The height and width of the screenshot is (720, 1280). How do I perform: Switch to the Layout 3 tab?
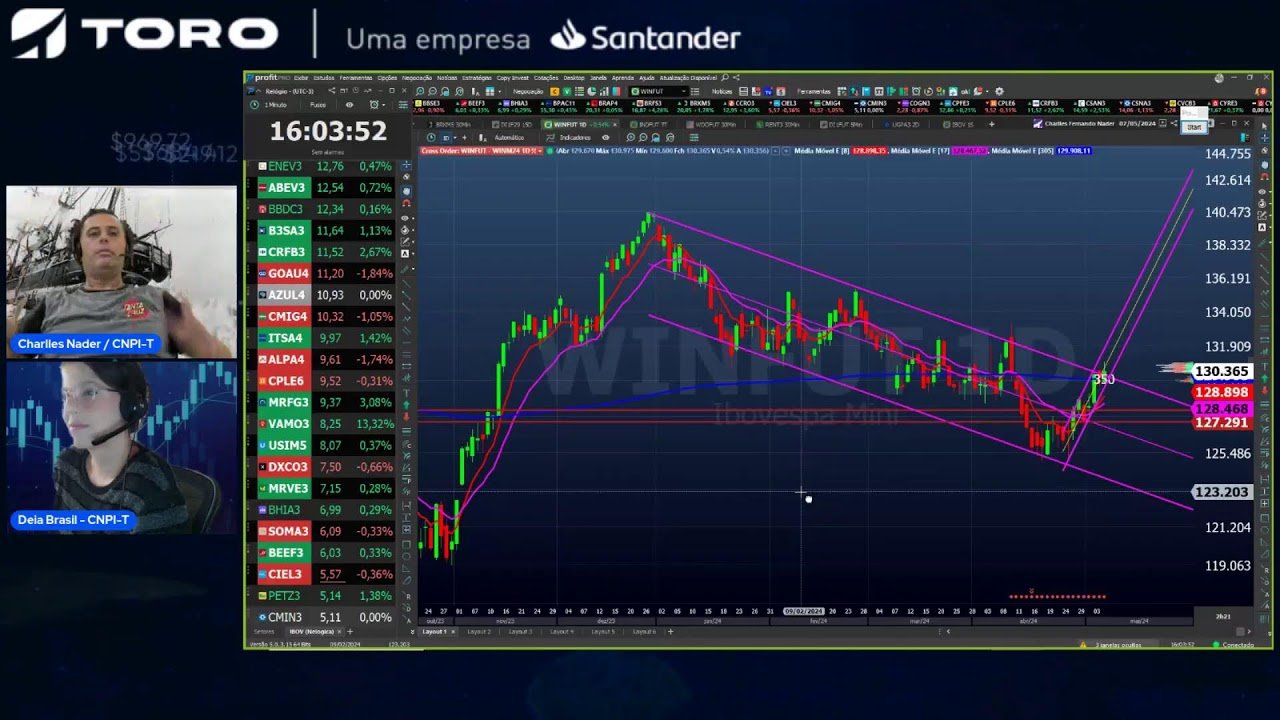click(x=520, y=632)
